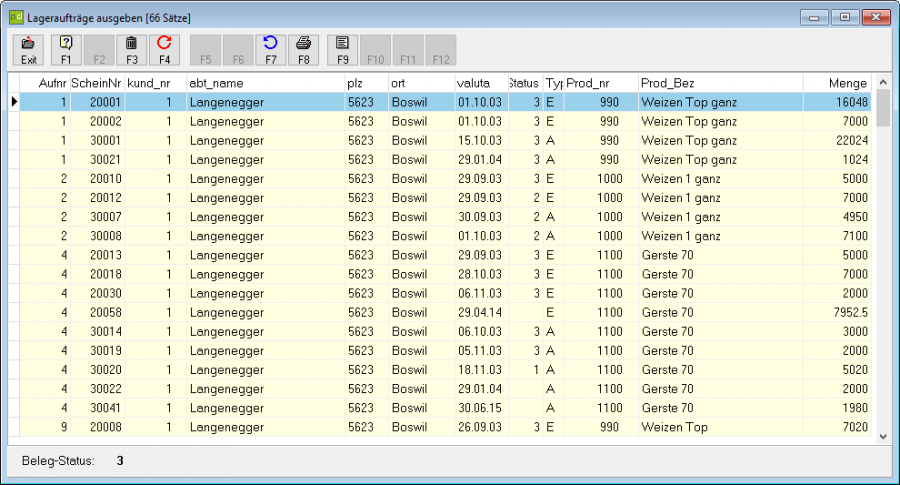Select ScheinNr cell 20010
The width and height of the screenshot is (900, 485).
pyautogui.click(x=96, y=179)
